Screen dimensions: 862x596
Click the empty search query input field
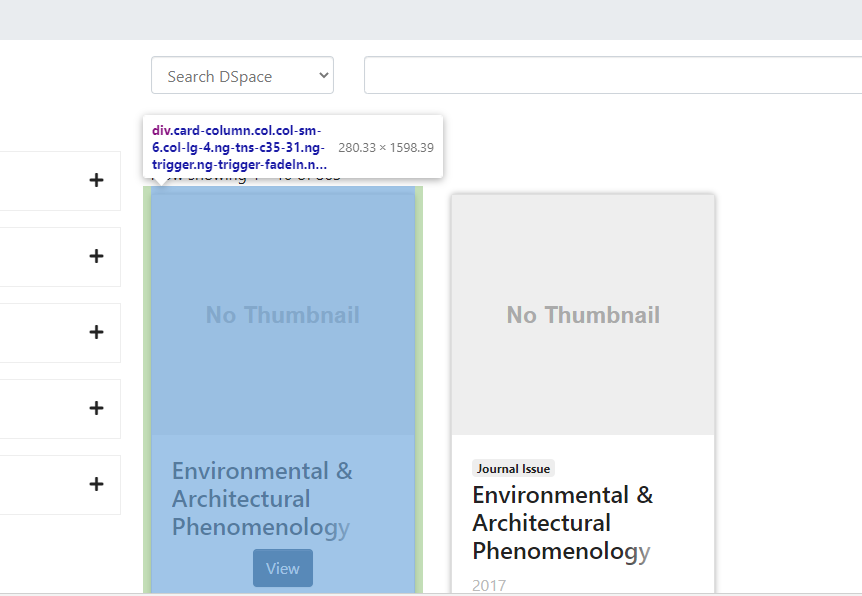613,75
